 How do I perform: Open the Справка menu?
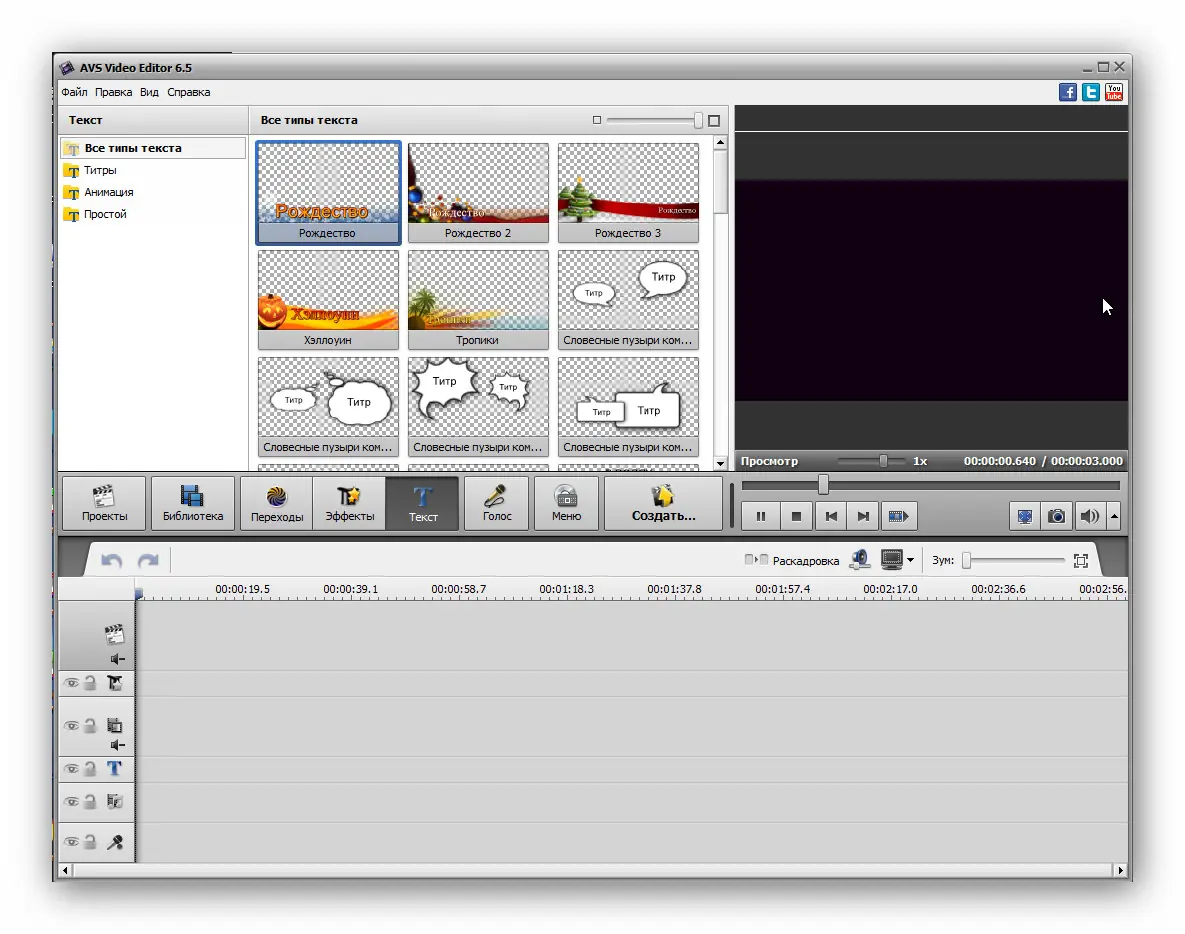188,92
